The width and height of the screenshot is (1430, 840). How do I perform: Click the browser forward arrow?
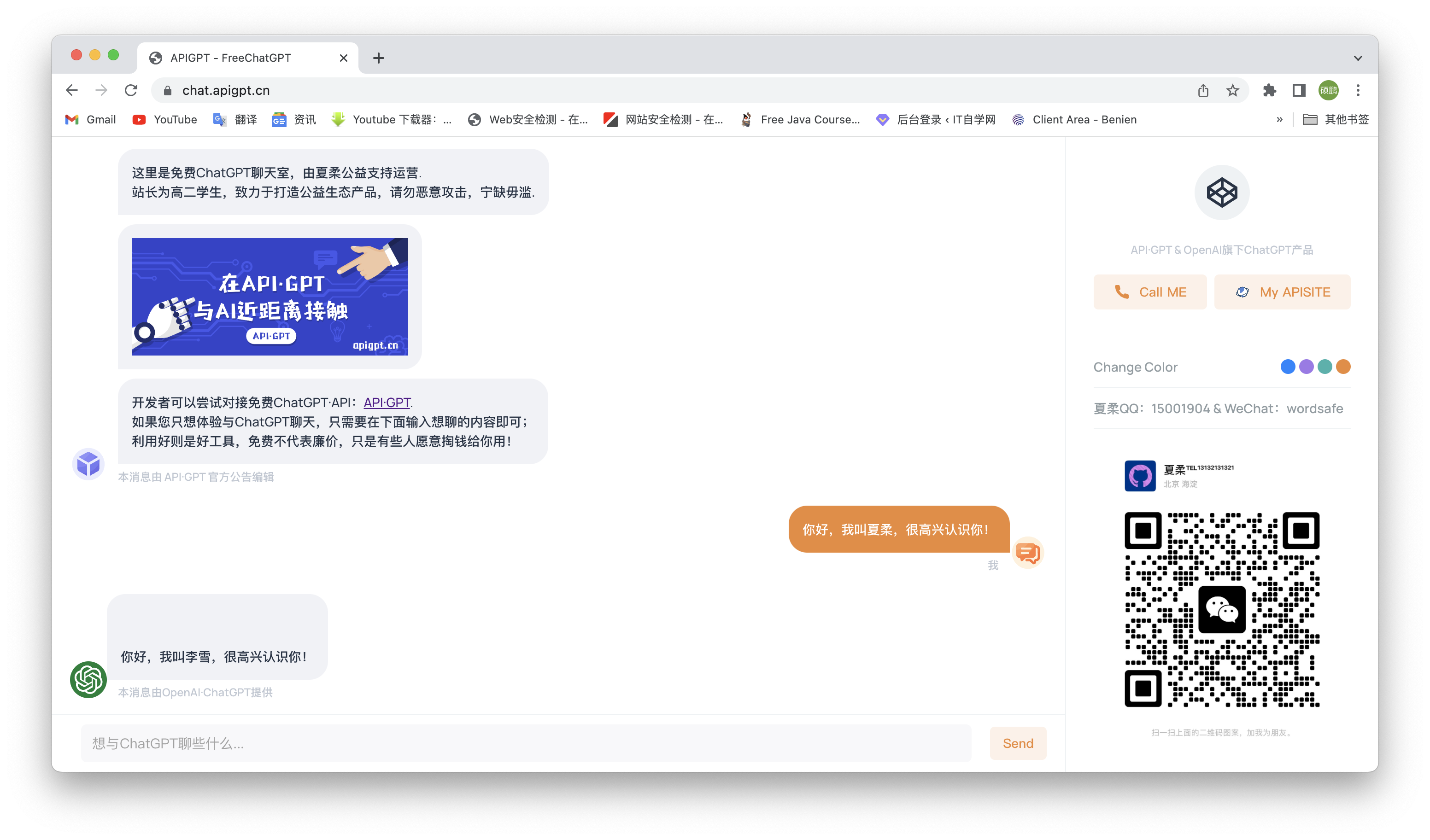101,90
